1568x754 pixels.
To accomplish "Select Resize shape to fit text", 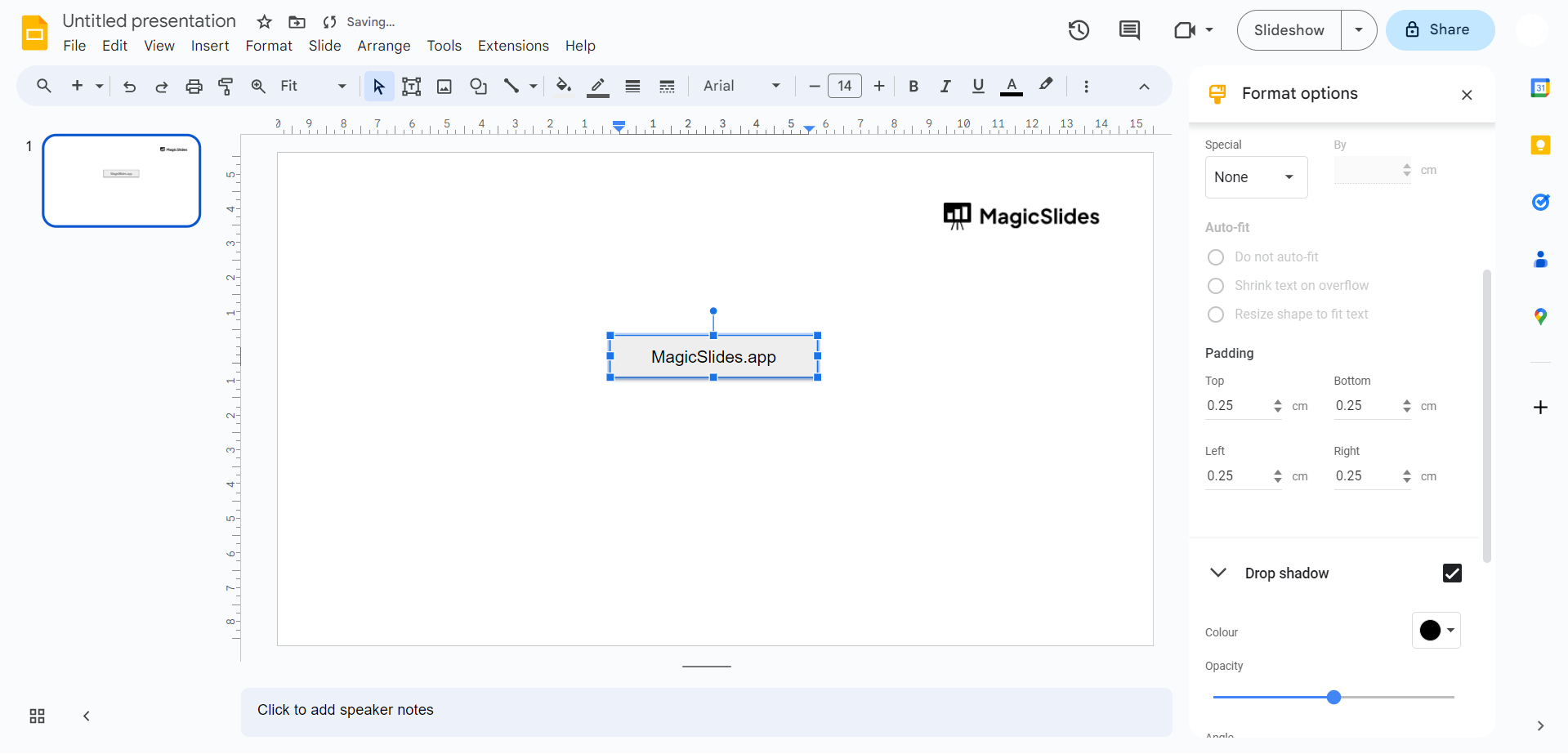I will tap(1216, 315).
